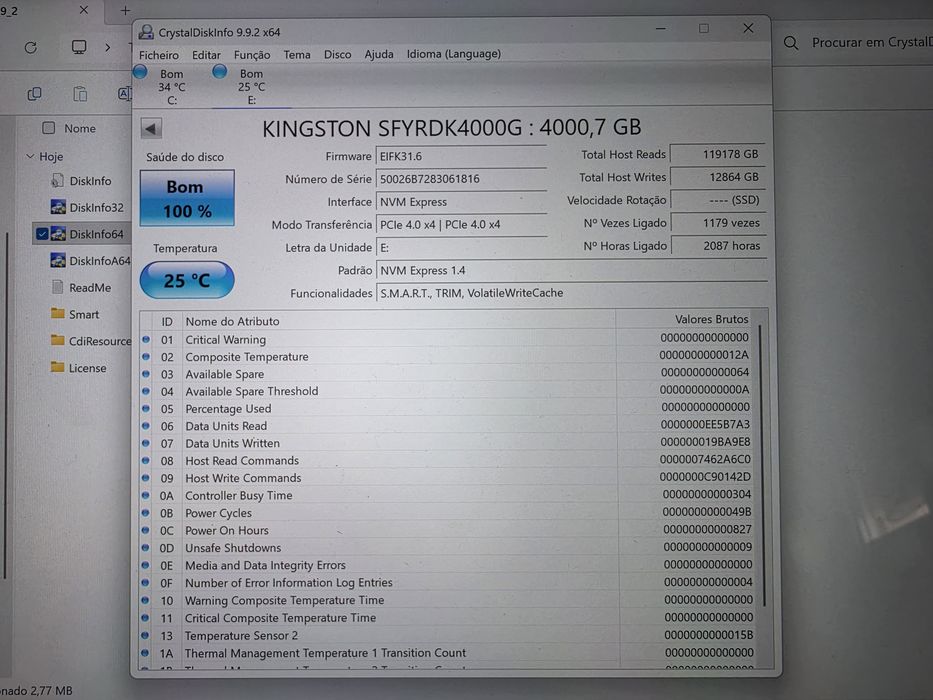Toggle the DiskInfo64 checkbox in Explorer

pos(42,234)
